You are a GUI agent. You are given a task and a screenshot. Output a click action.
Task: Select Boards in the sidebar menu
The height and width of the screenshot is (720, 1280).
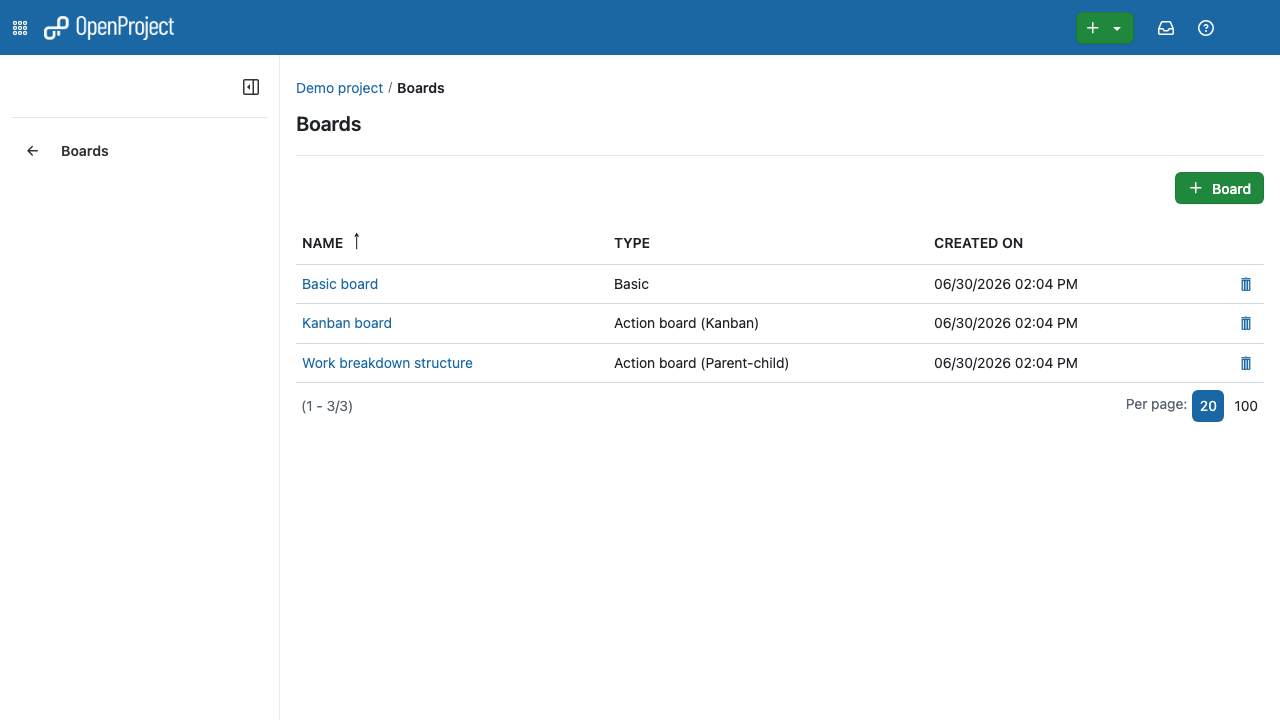(x=85, y=151)
